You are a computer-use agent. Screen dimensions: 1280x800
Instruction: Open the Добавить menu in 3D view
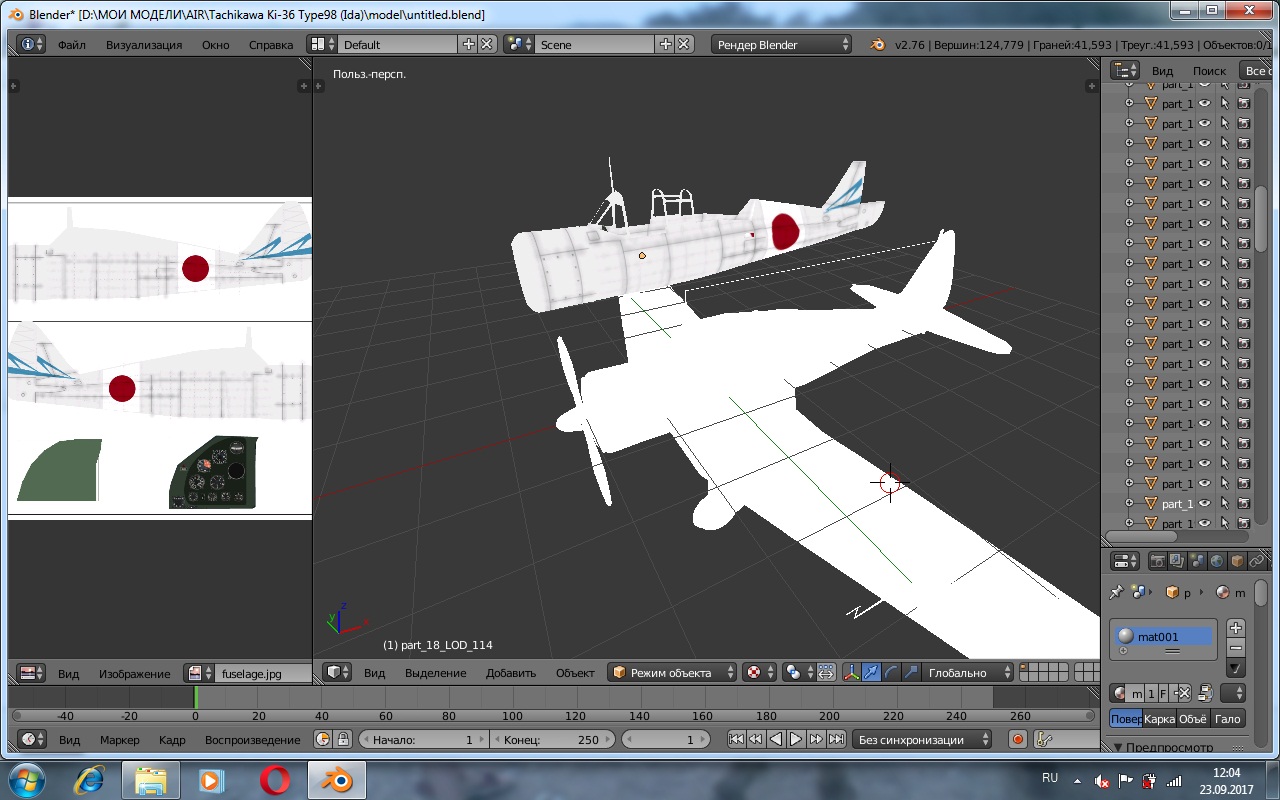511,673
